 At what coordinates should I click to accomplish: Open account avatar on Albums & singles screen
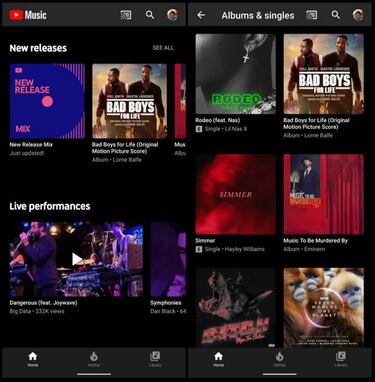[x=358, y=15]
